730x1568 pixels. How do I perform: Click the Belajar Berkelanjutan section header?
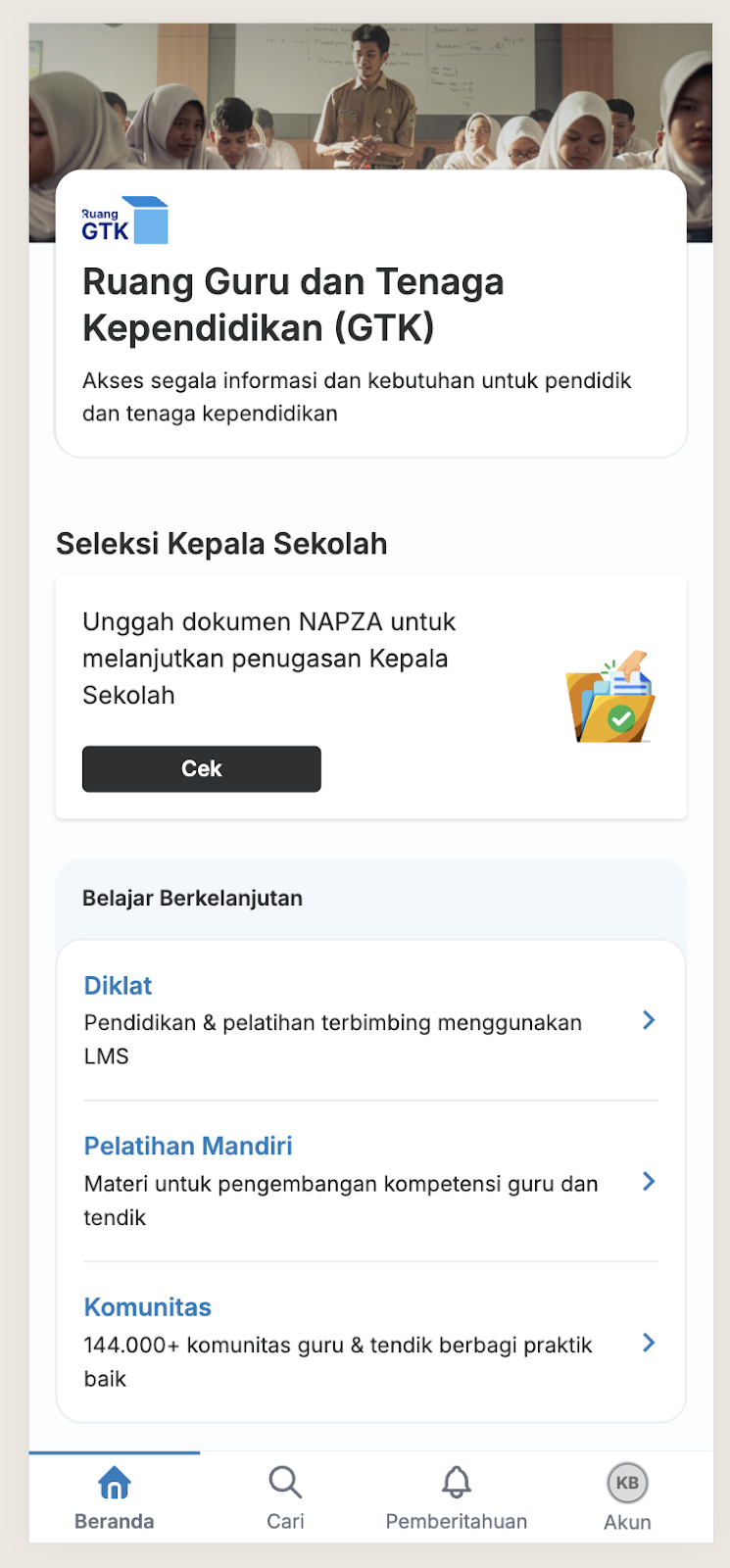(x=193, y=899)
